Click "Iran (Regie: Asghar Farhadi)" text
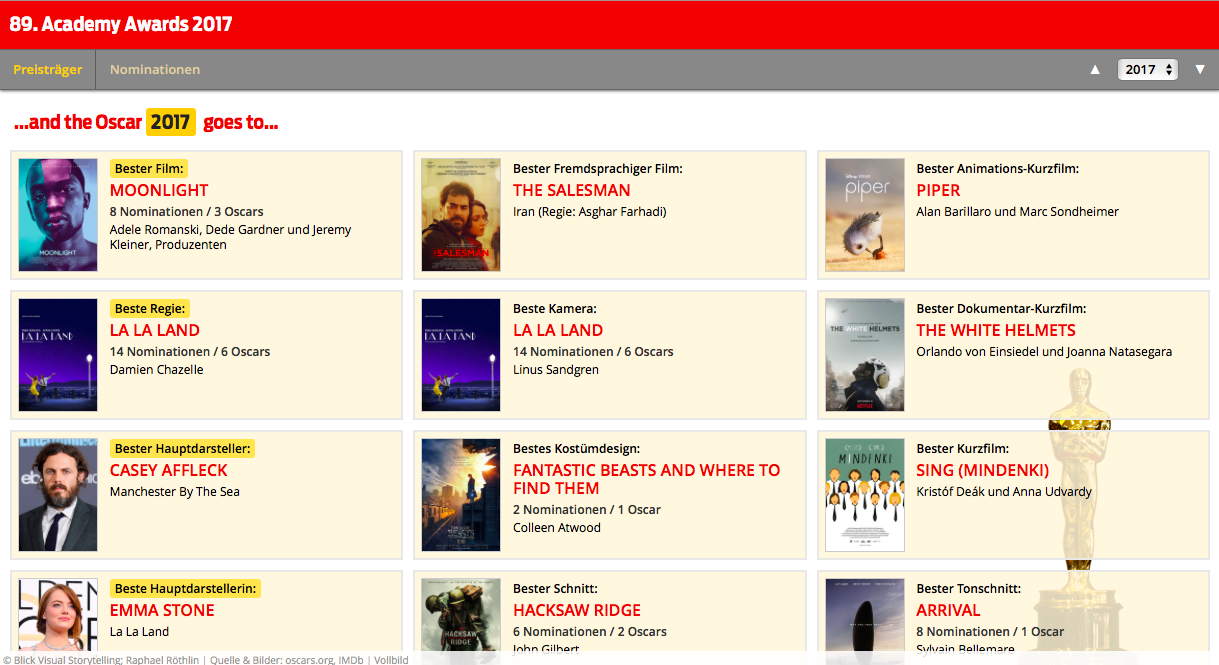The width and height of the screenshot is (1219, 665). coord(590,212)
